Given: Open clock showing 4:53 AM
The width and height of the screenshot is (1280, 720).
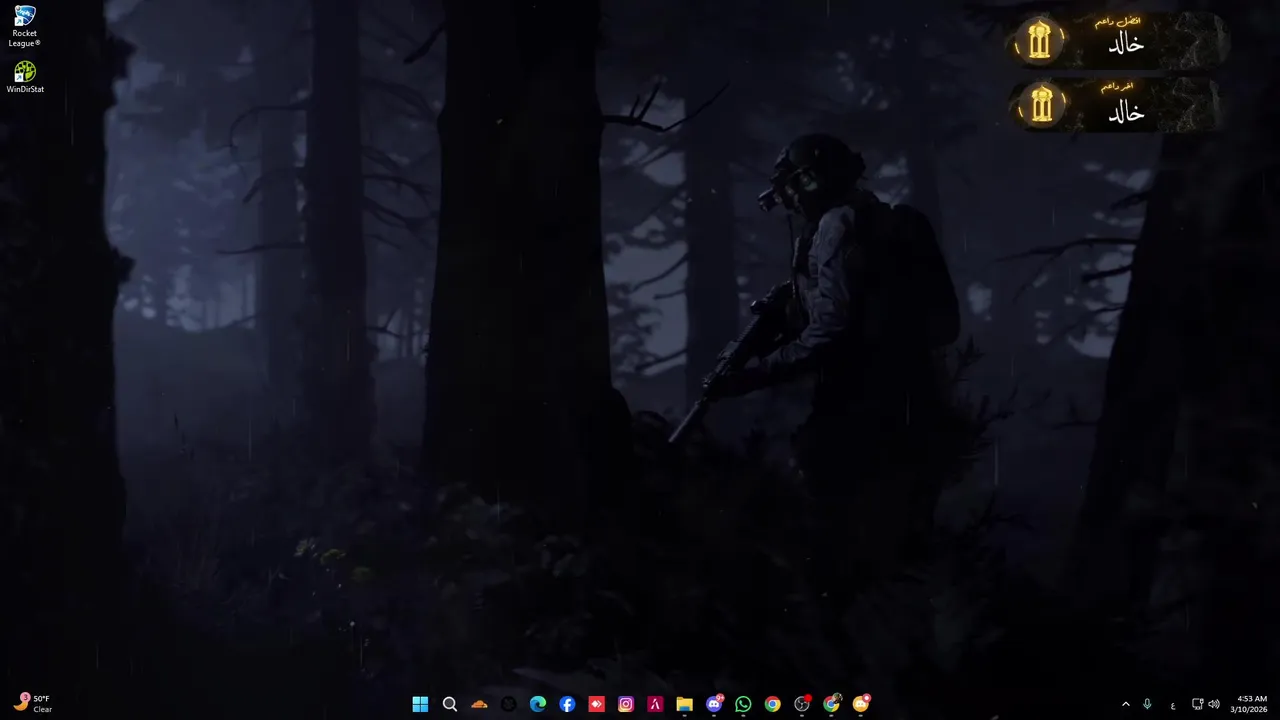Looking at the screenshot, I should (1250, 704).
